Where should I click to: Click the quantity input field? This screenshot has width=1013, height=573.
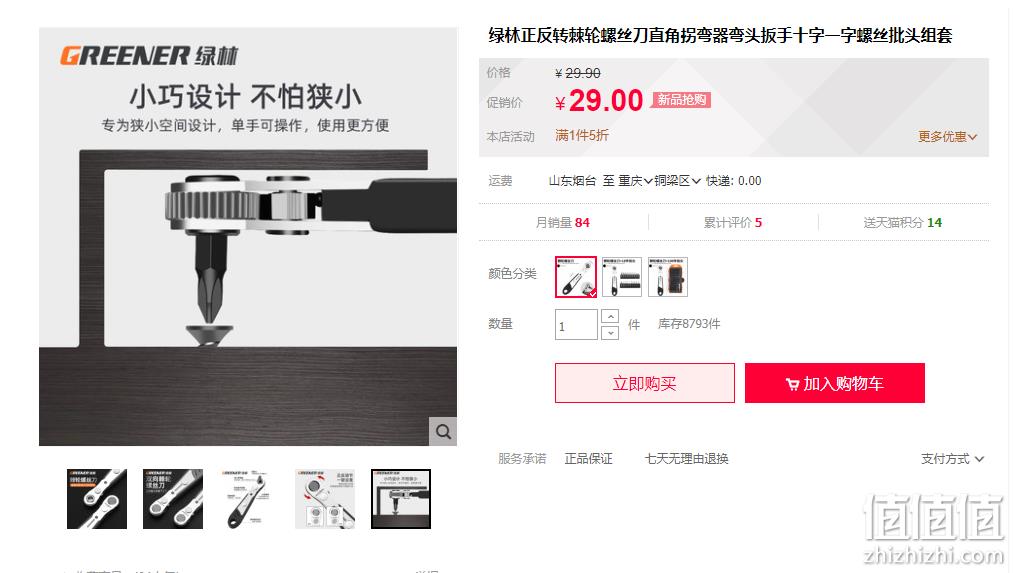[x=576, y=325]
